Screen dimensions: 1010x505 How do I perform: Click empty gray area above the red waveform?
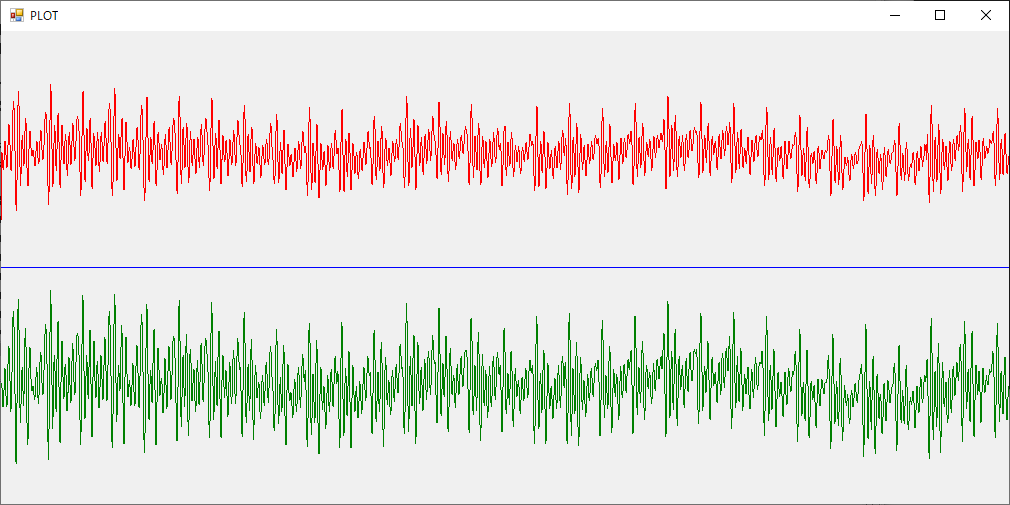tap(505, 55)
